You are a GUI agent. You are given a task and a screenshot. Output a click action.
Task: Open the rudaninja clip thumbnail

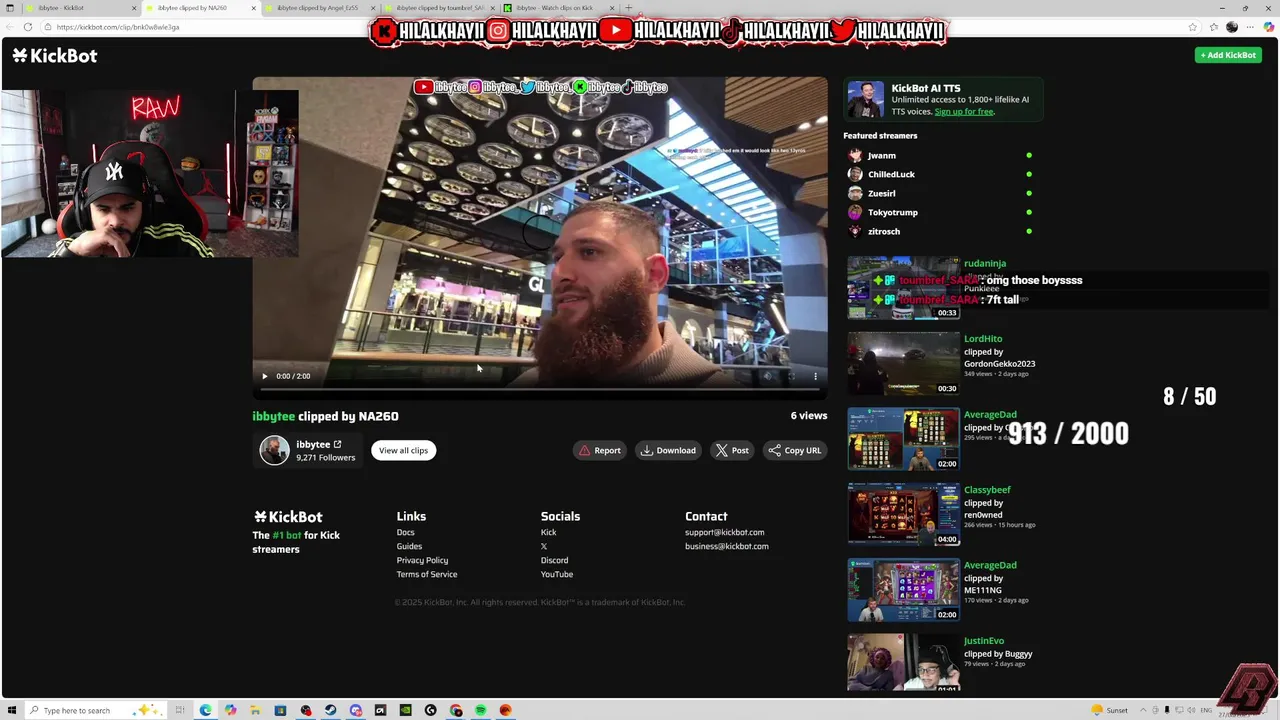pyautogui.click(x=903, y=288)
